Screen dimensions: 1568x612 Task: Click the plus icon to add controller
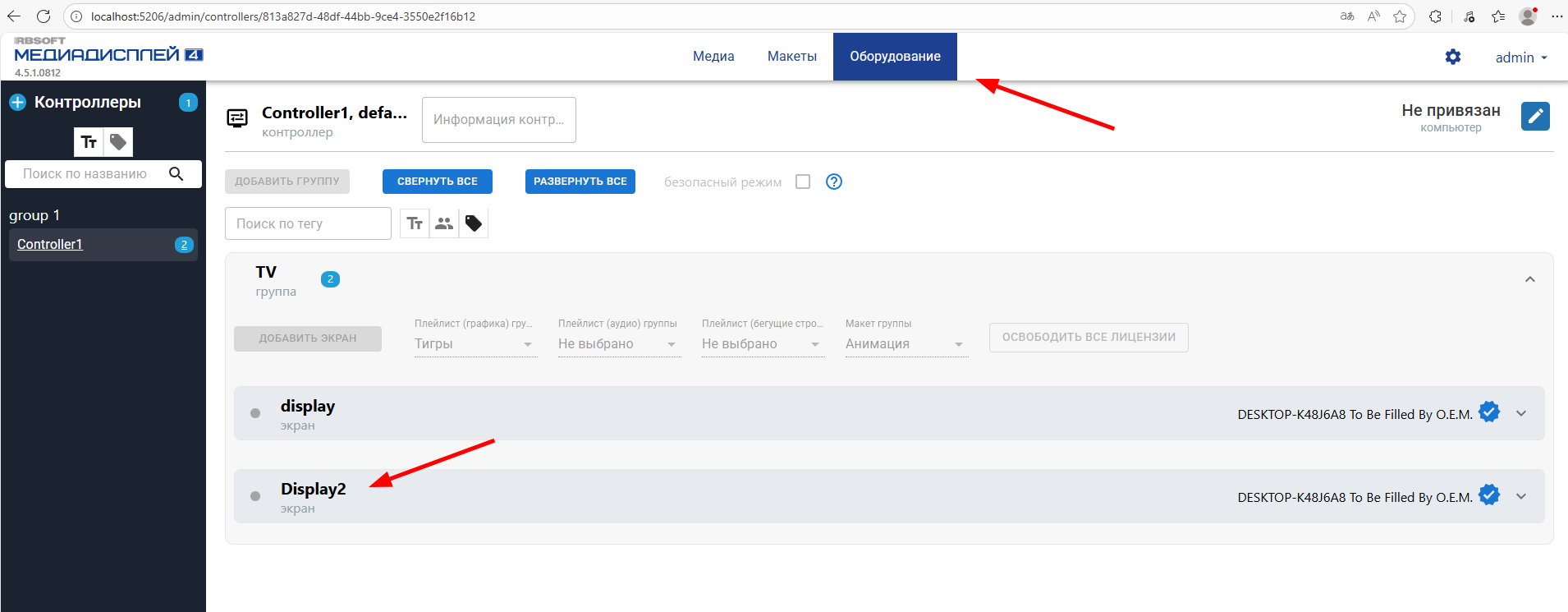[x=17, y=103]
